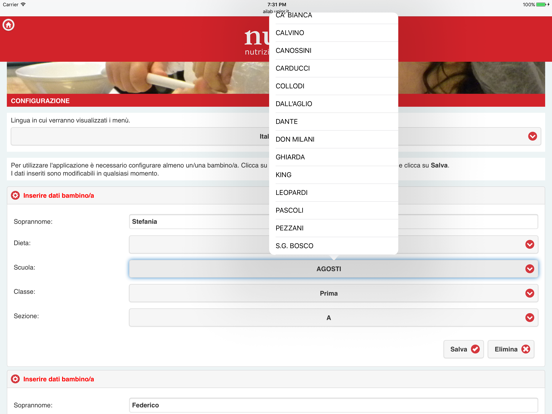
Task: Open the Dieta dropdown arrow
Action: pos(529,244)
